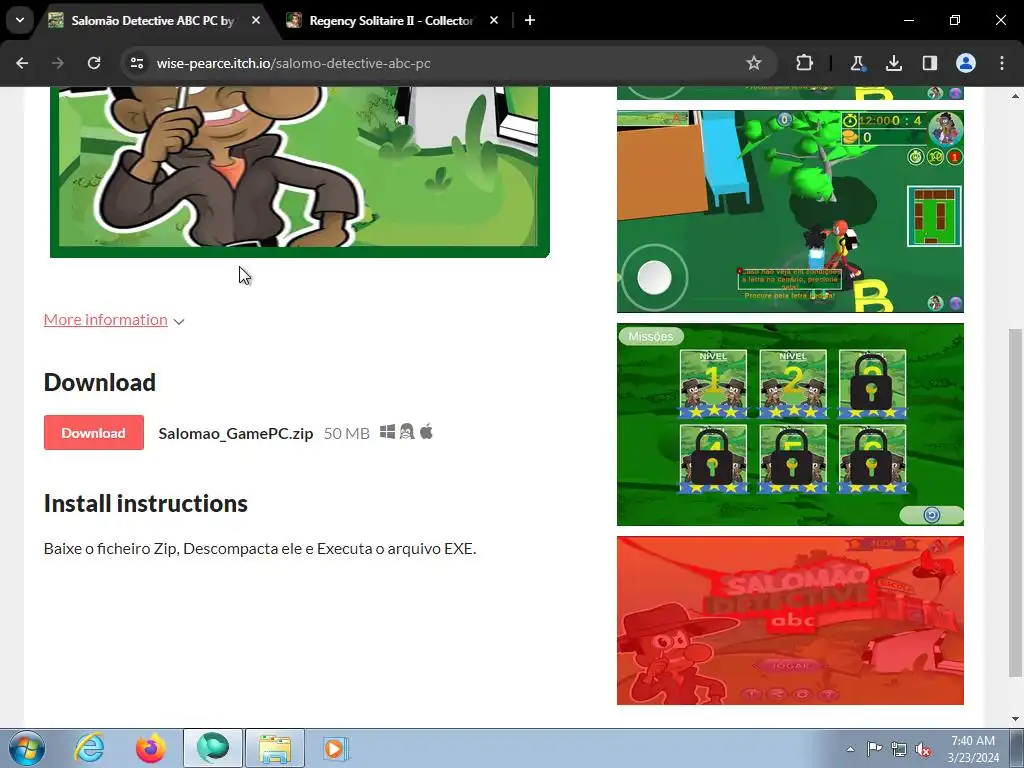This screenshot has height=768, width=1024.
Task: Close the Salomão Detective ABC PC tab
Action: [x=256, y=21]
